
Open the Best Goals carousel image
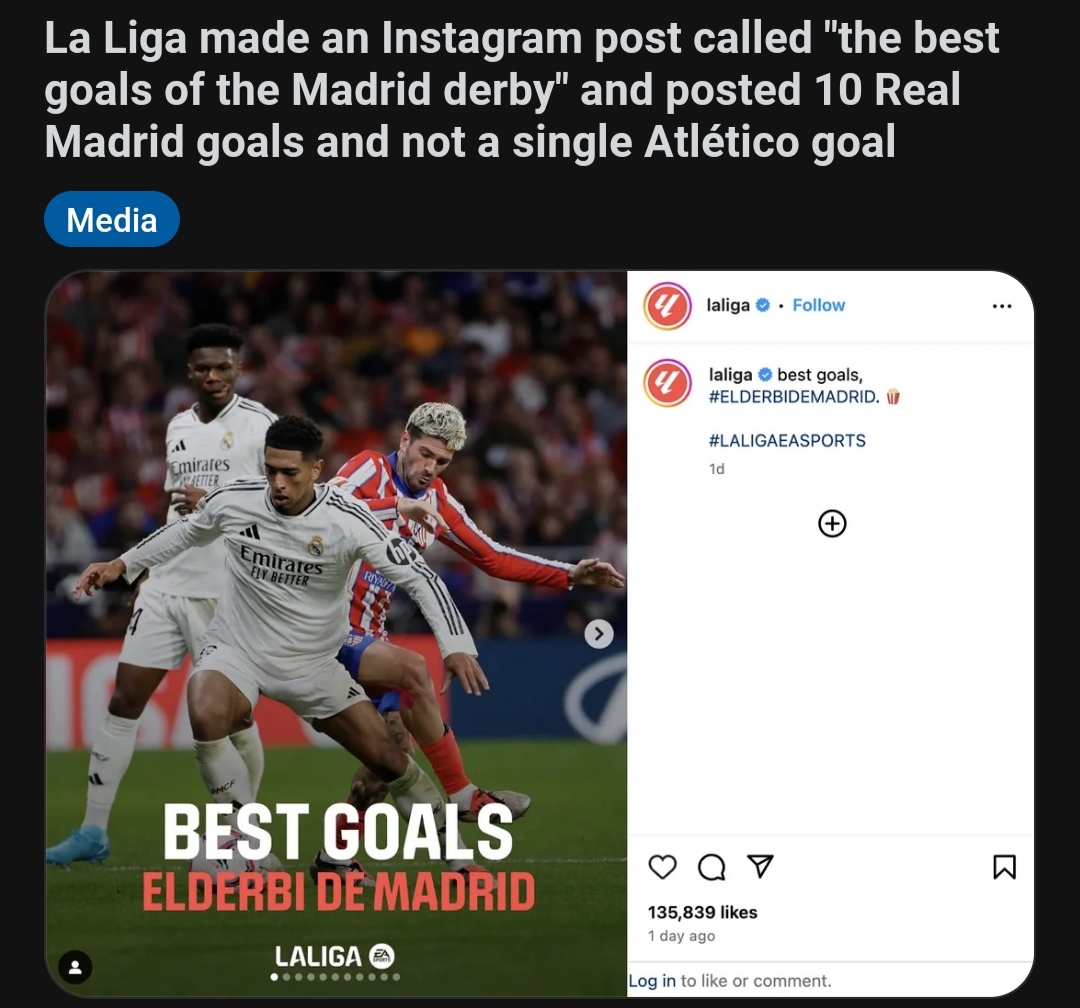coord(336,633)
